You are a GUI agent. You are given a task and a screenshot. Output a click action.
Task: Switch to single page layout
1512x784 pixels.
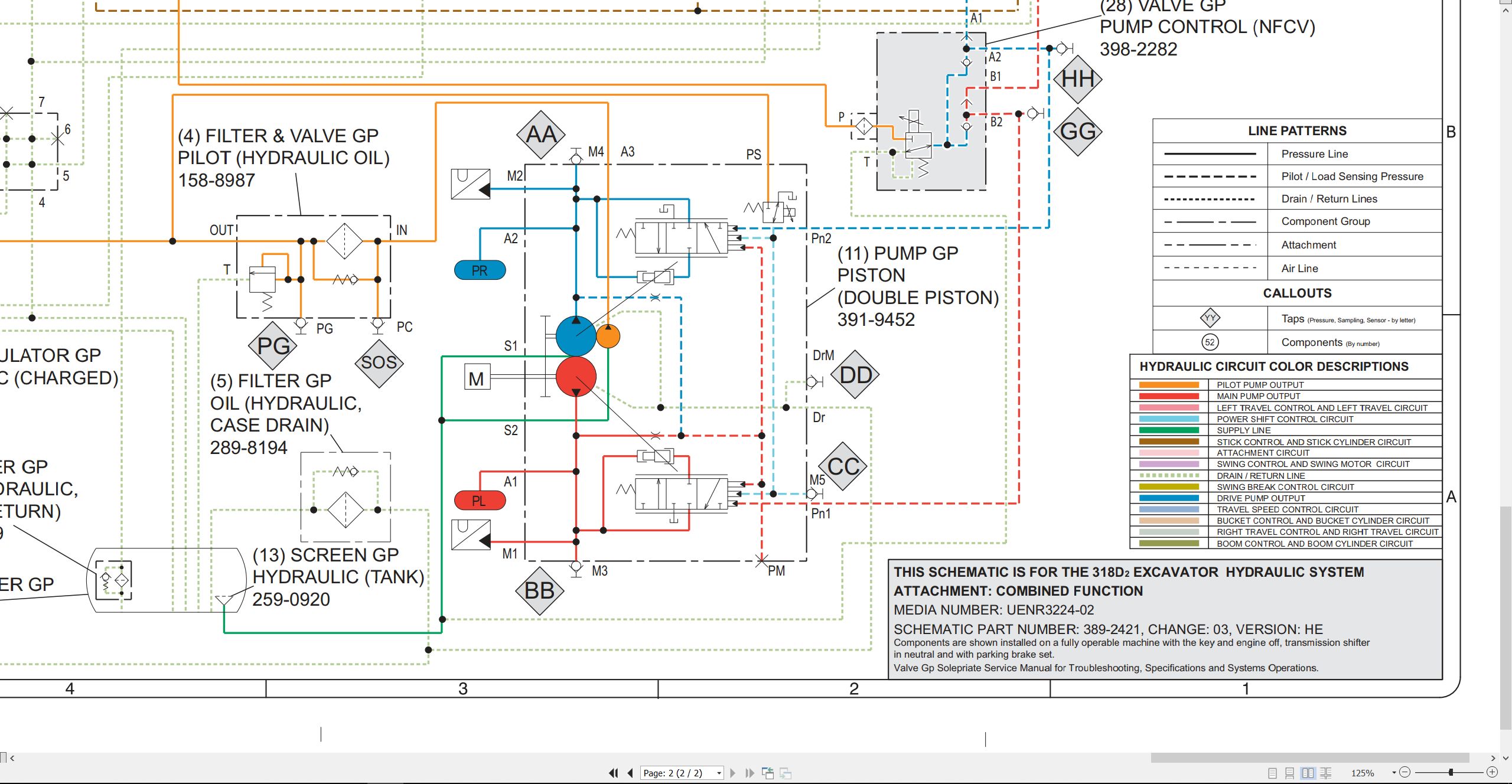[x=1273, y=773]
